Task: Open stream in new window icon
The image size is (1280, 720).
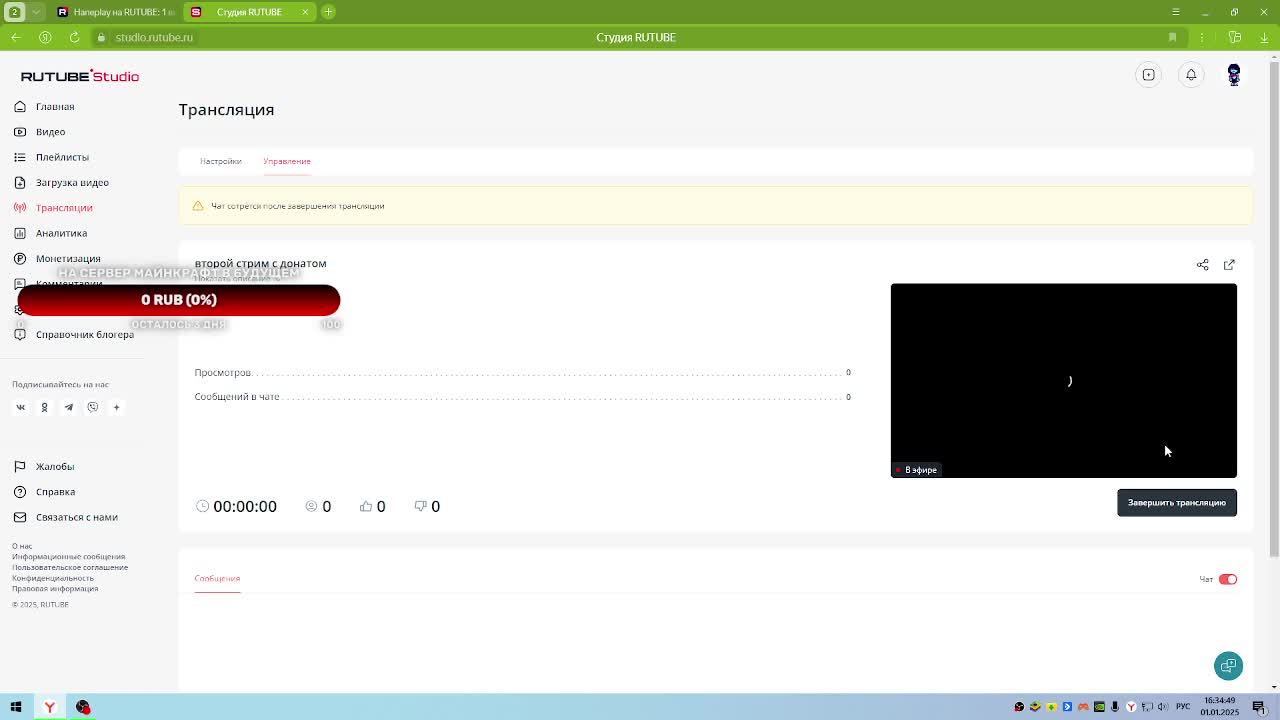Action: (1229, 265)
